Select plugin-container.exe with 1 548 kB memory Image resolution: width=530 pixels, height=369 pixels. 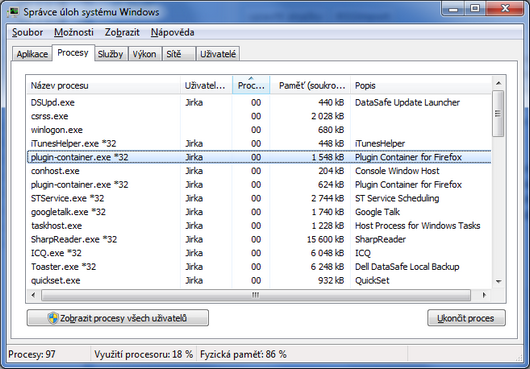pos(259,157)
